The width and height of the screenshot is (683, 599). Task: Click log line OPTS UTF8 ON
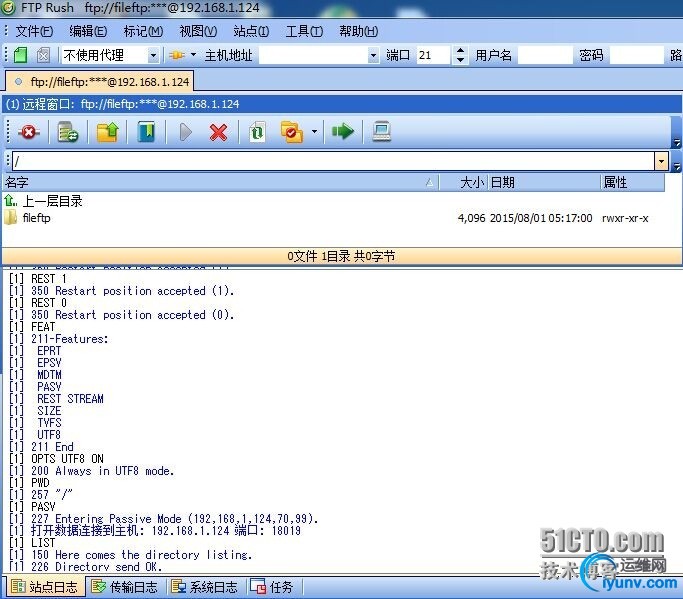click(x=56, y=458)
